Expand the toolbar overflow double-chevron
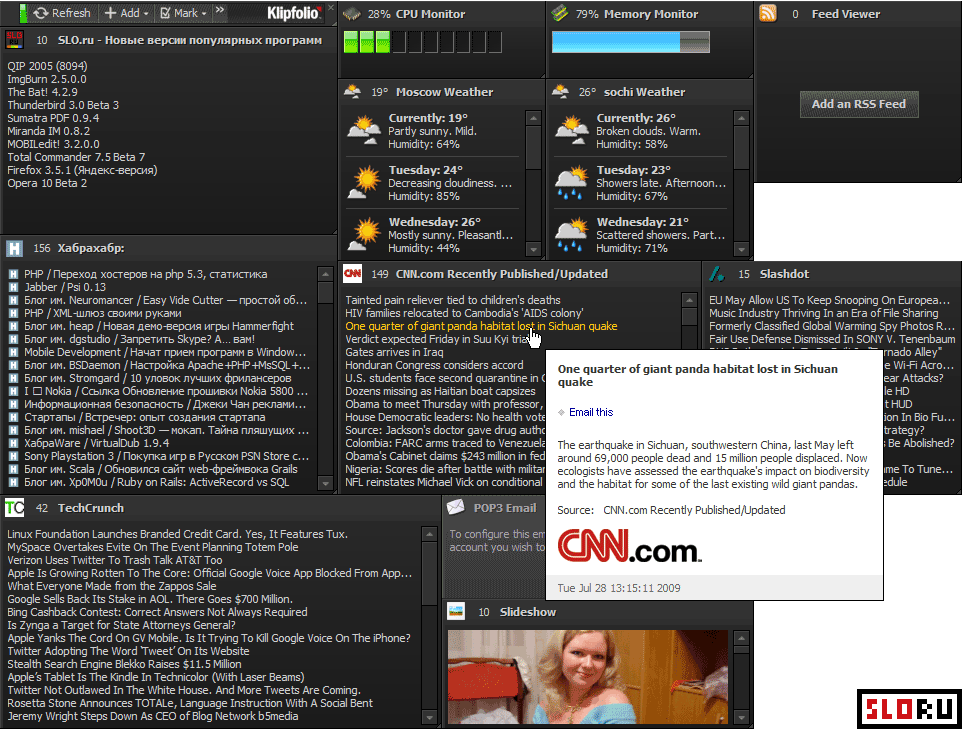Screen dimensions: 962x729 220,10
